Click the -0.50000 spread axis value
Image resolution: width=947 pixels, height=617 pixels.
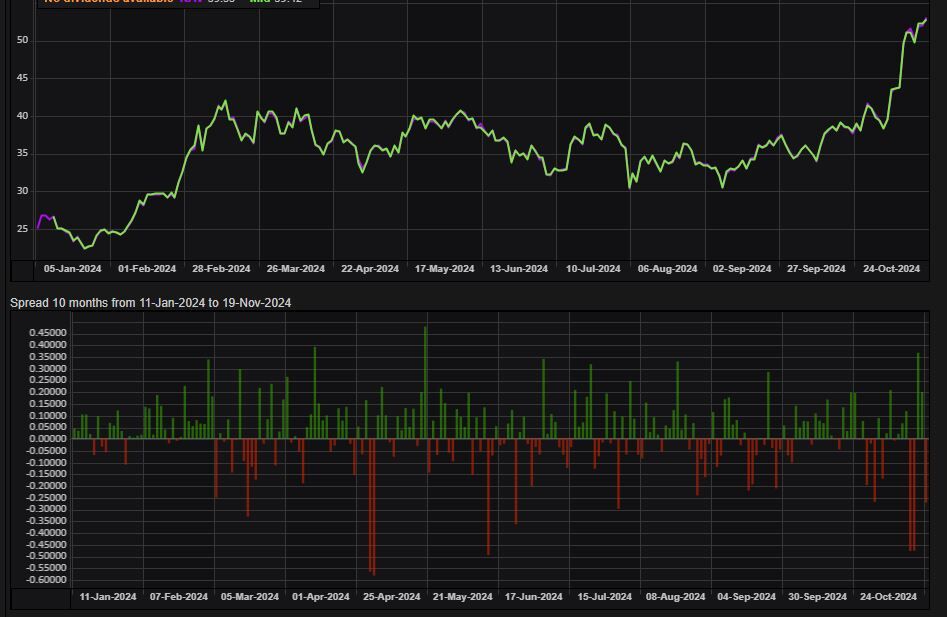pos(46,556)
